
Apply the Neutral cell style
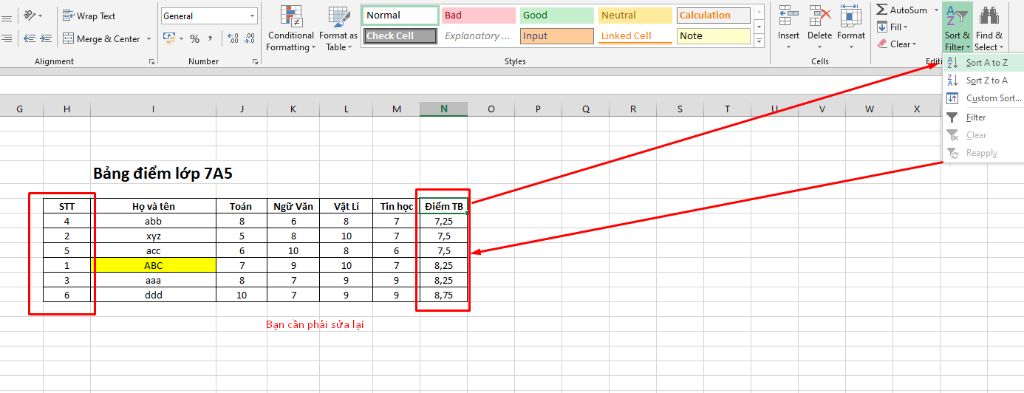(x=635, y=15)
